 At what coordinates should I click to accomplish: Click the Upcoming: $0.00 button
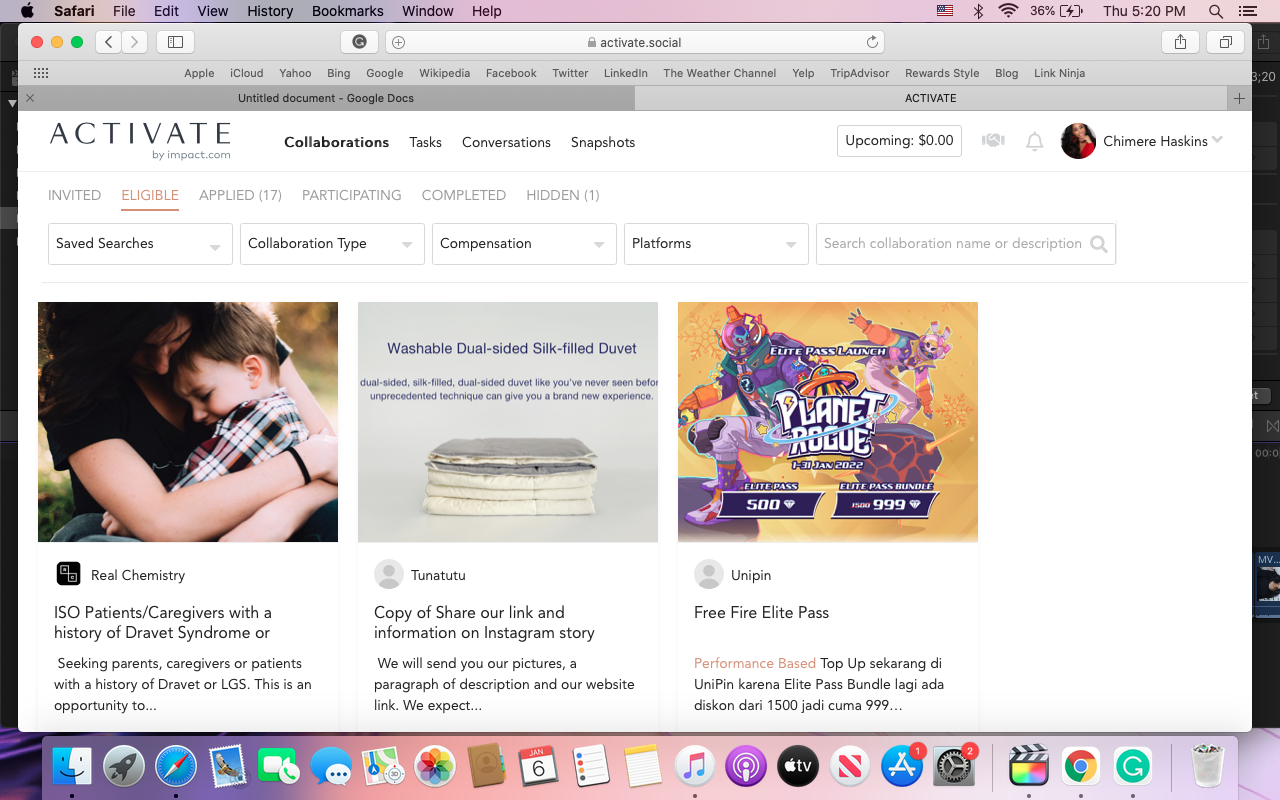pyautogui.click(x=899, y=141)
